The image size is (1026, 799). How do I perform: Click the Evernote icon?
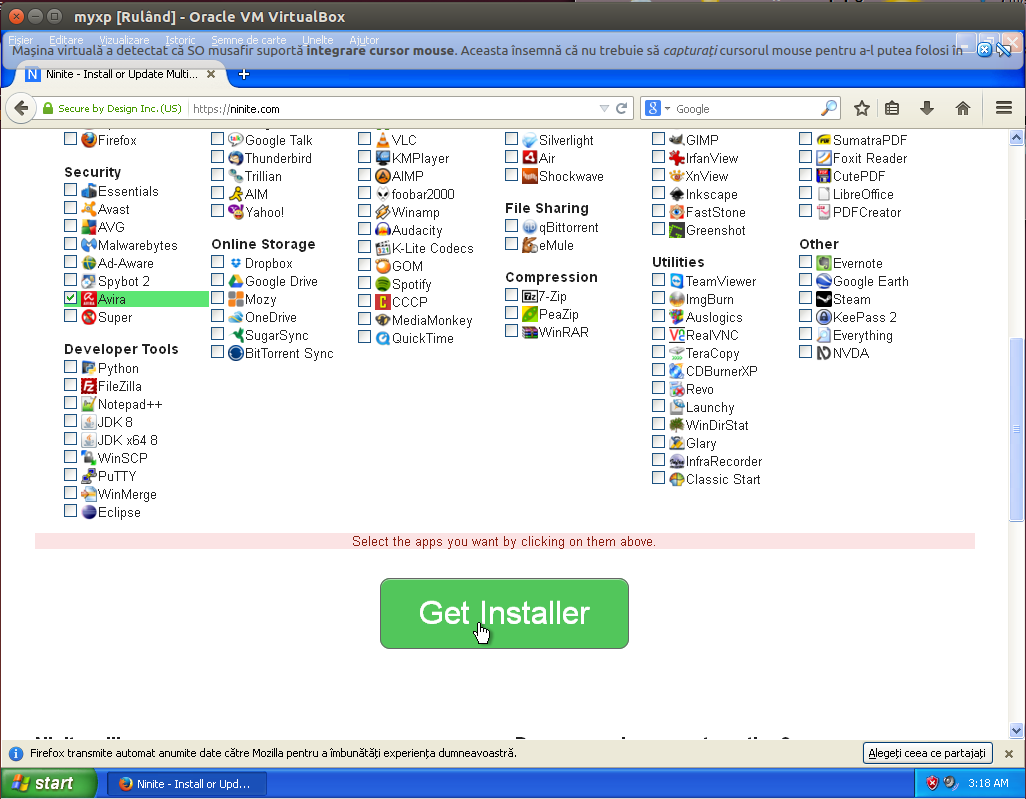point(824,262)
